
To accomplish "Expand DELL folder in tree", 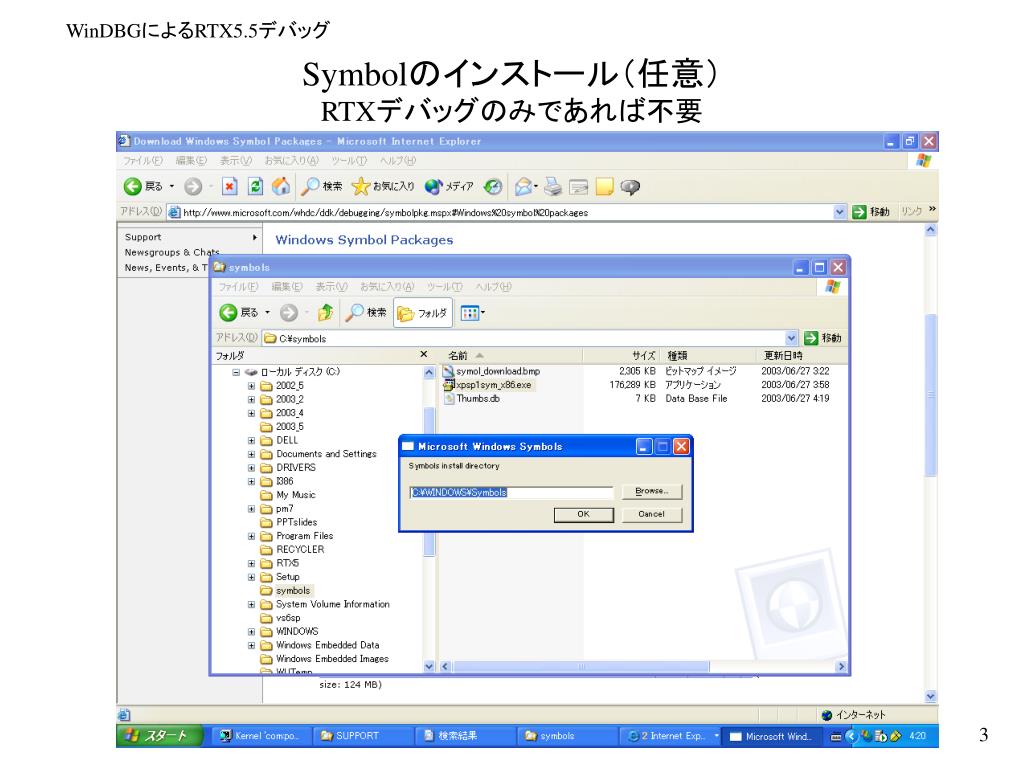I will point(251,441).
